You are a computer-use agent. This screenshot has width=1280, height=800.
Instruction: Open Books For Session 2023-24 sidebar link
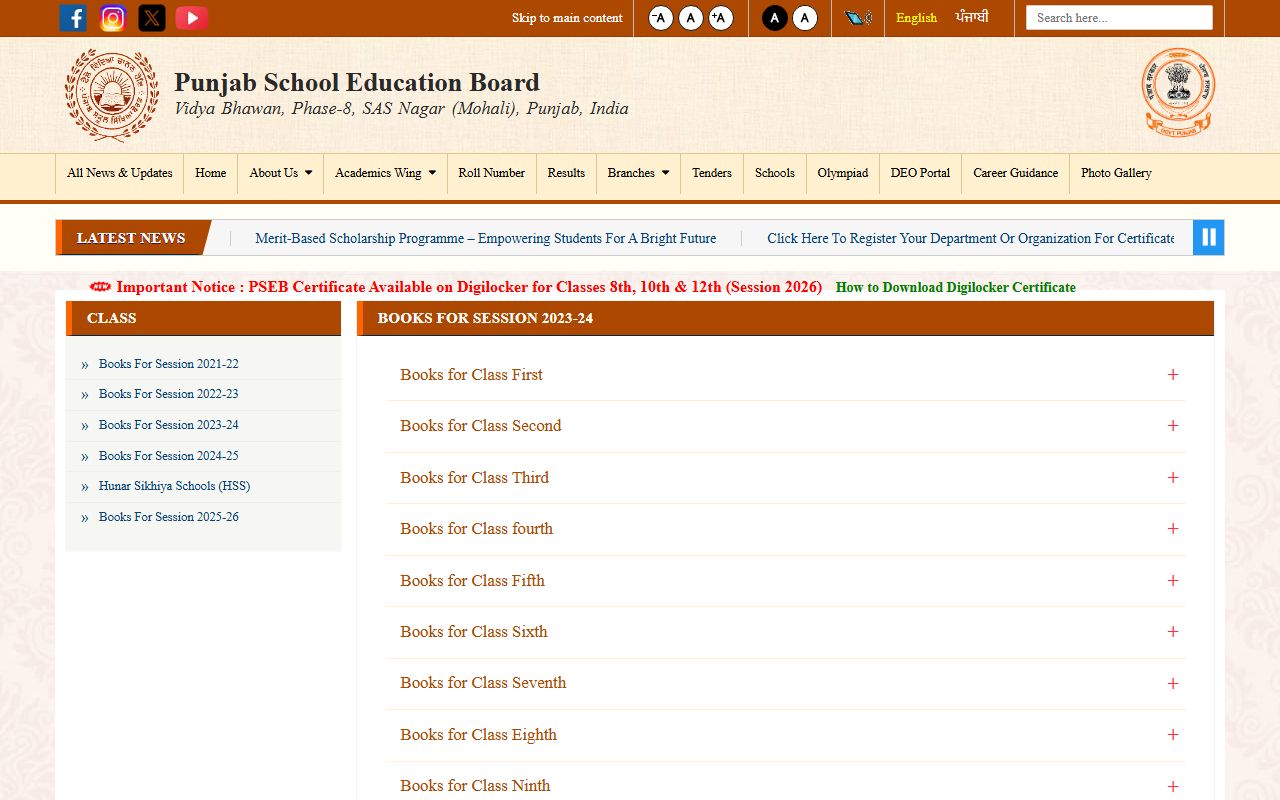coord(168,425)
